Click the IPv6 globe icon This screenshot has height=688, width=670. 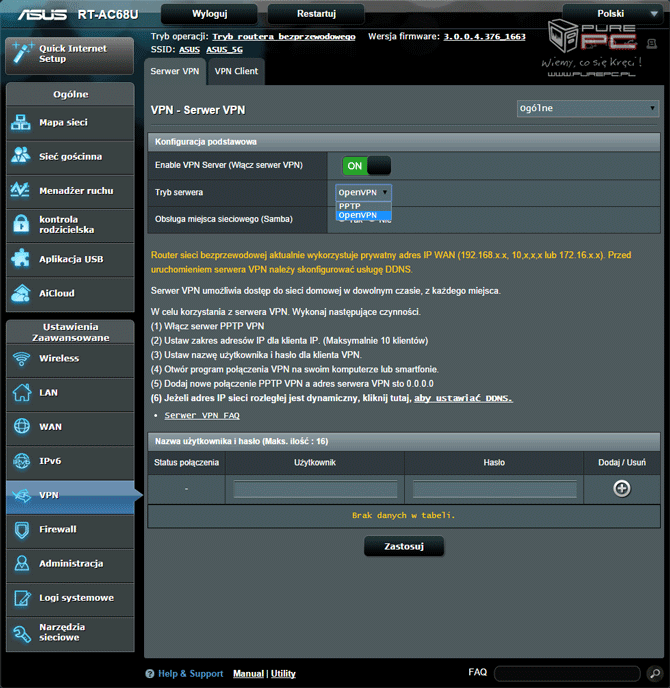21,461
